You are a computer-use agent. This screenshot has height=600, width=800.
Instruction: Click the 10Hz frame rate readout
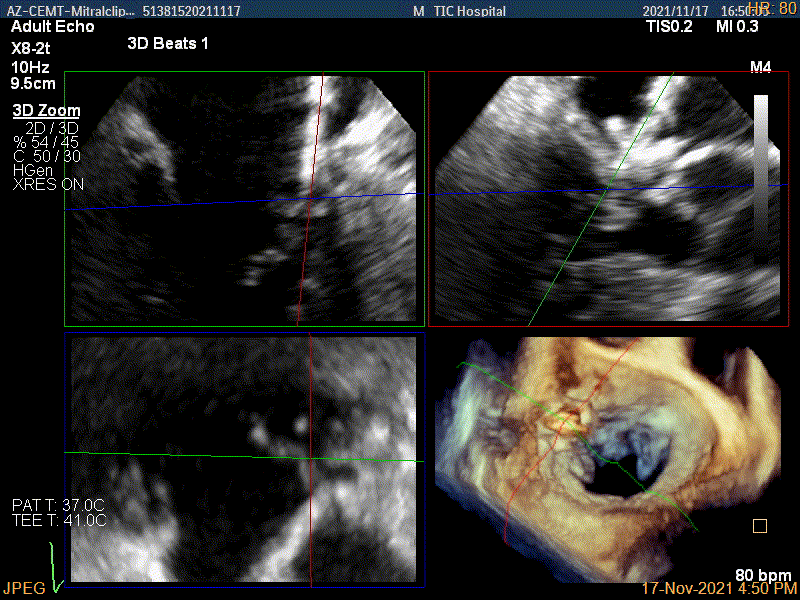pos(28,67)
